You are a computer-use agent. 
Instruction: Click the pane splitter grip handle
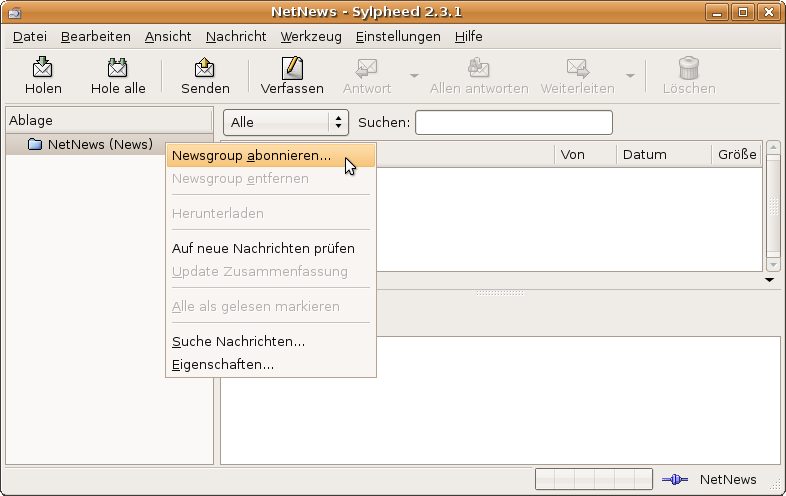click(500, 293)
